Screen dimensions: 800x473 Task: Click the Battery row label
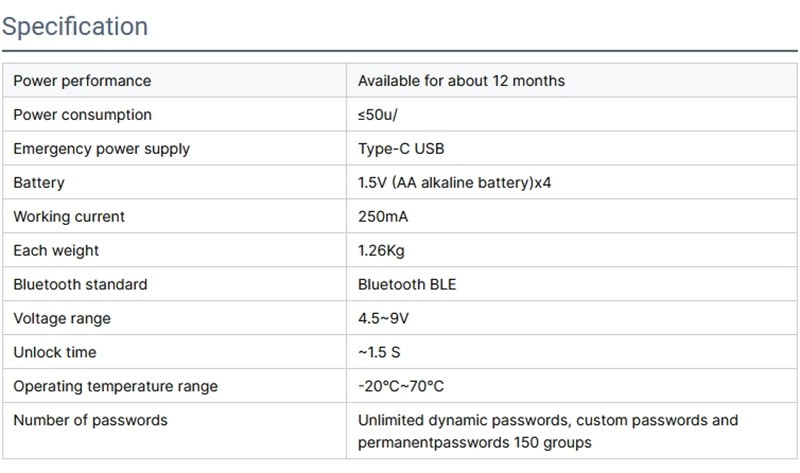coord(39,183)
